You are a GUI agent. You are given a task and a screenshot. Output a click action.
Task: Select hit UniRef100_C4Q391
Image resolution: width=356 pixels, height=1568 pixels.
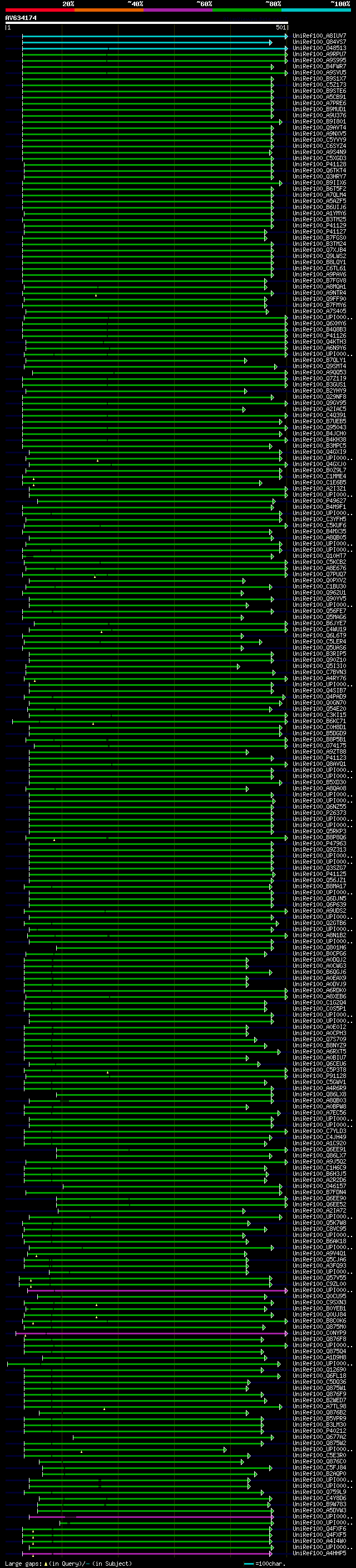coord(319,415)
